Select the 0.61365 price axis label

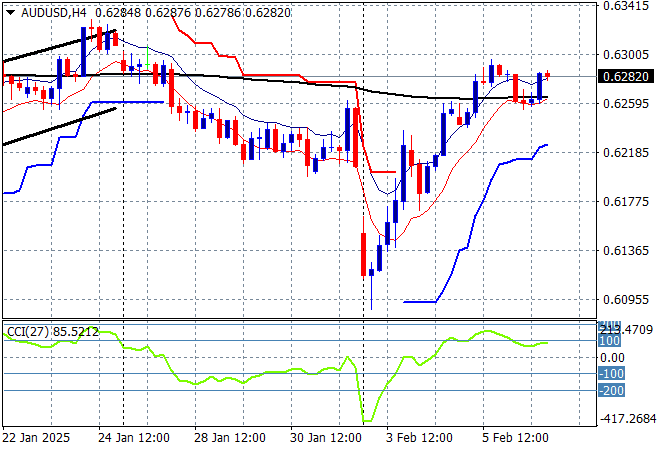pyautogui.click(x=626, y=250)
